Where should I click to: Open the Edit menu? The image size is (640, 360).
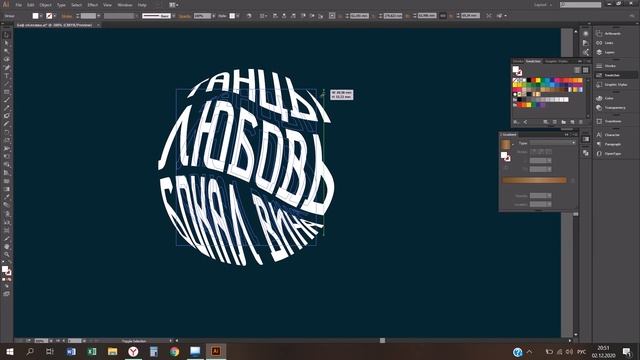coord(31,5)
